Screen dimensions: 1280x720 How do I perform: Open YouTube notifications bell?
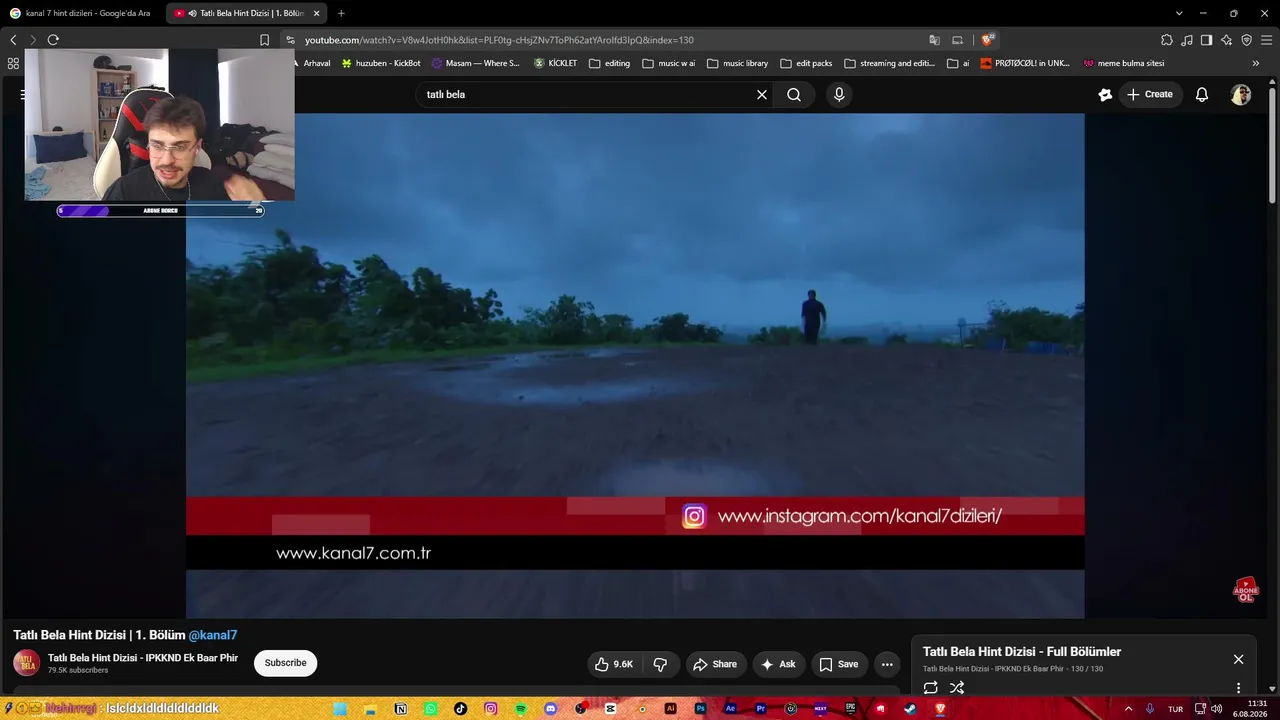click(1202, 94)
